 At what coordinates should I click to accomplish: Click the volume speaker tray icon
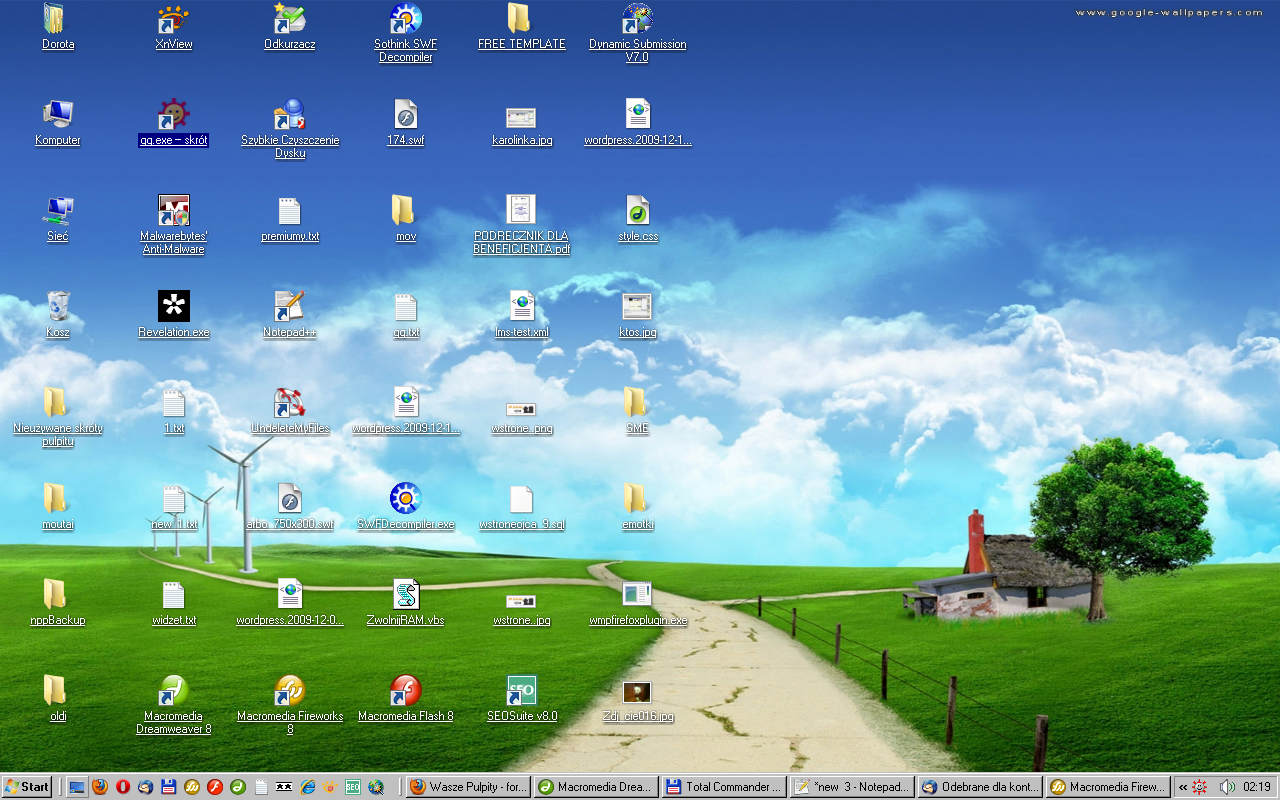pos(1226,787)
